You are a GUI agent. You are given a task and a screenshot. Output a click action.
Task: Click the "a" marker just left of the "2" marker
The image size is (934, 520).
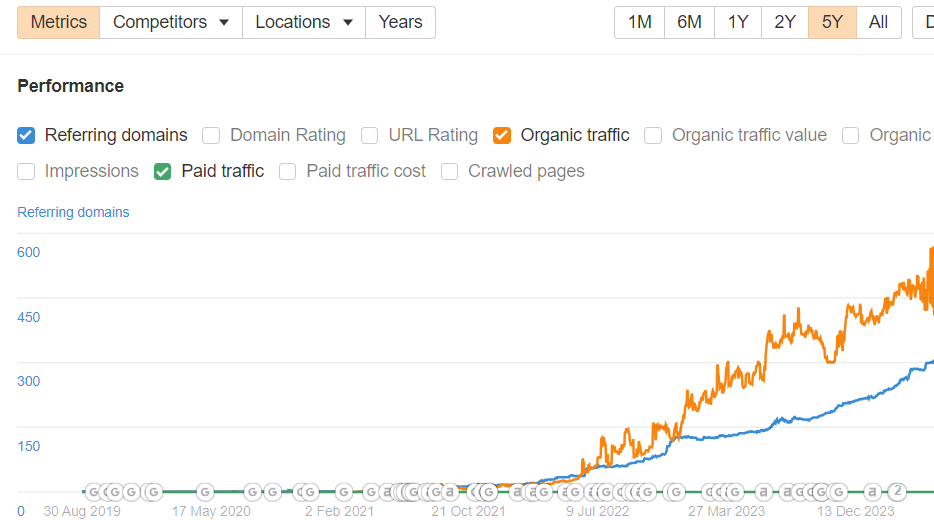click(873, 491)
